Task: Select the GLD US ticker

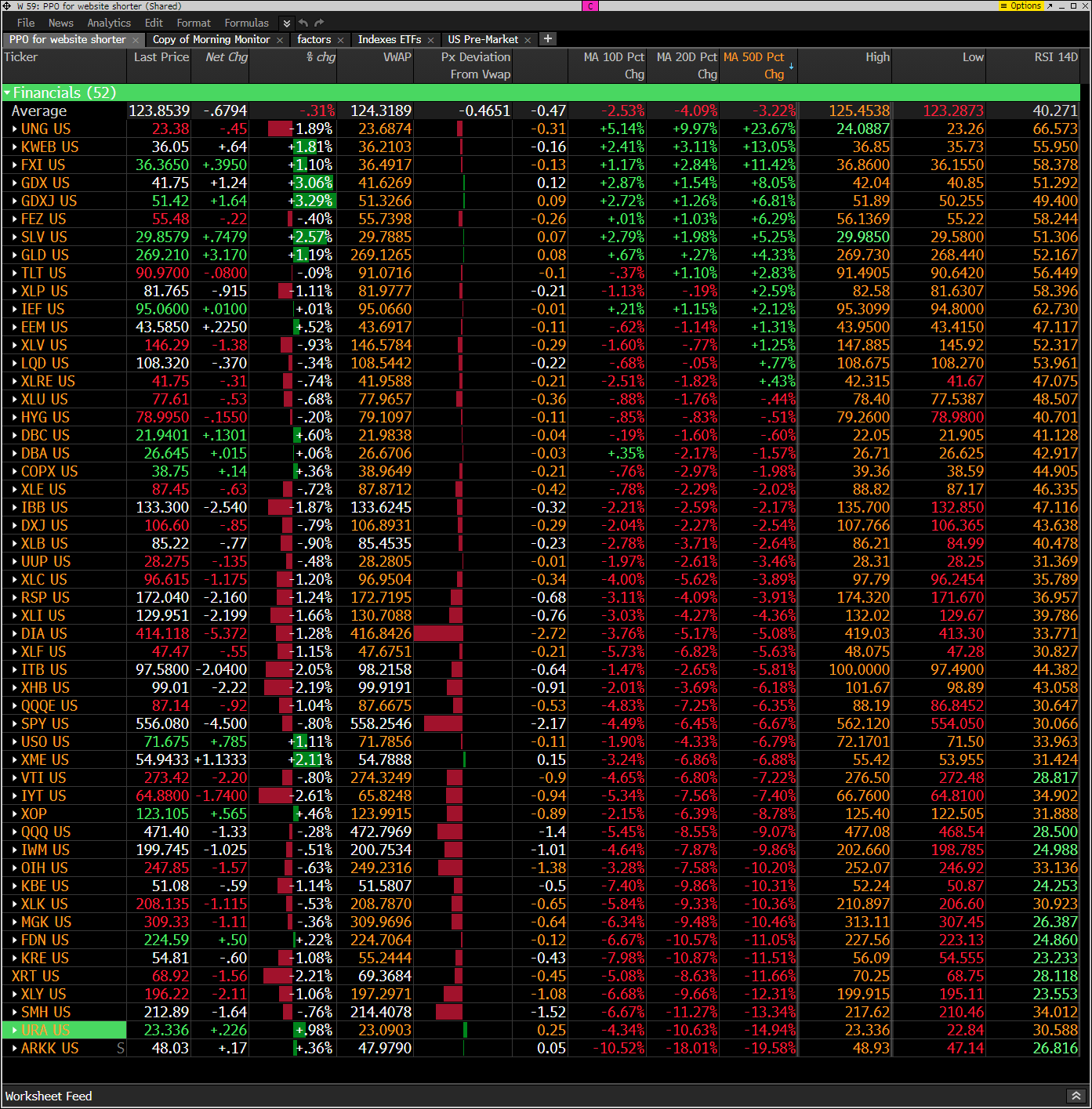Action: click(x=45, y=255)
